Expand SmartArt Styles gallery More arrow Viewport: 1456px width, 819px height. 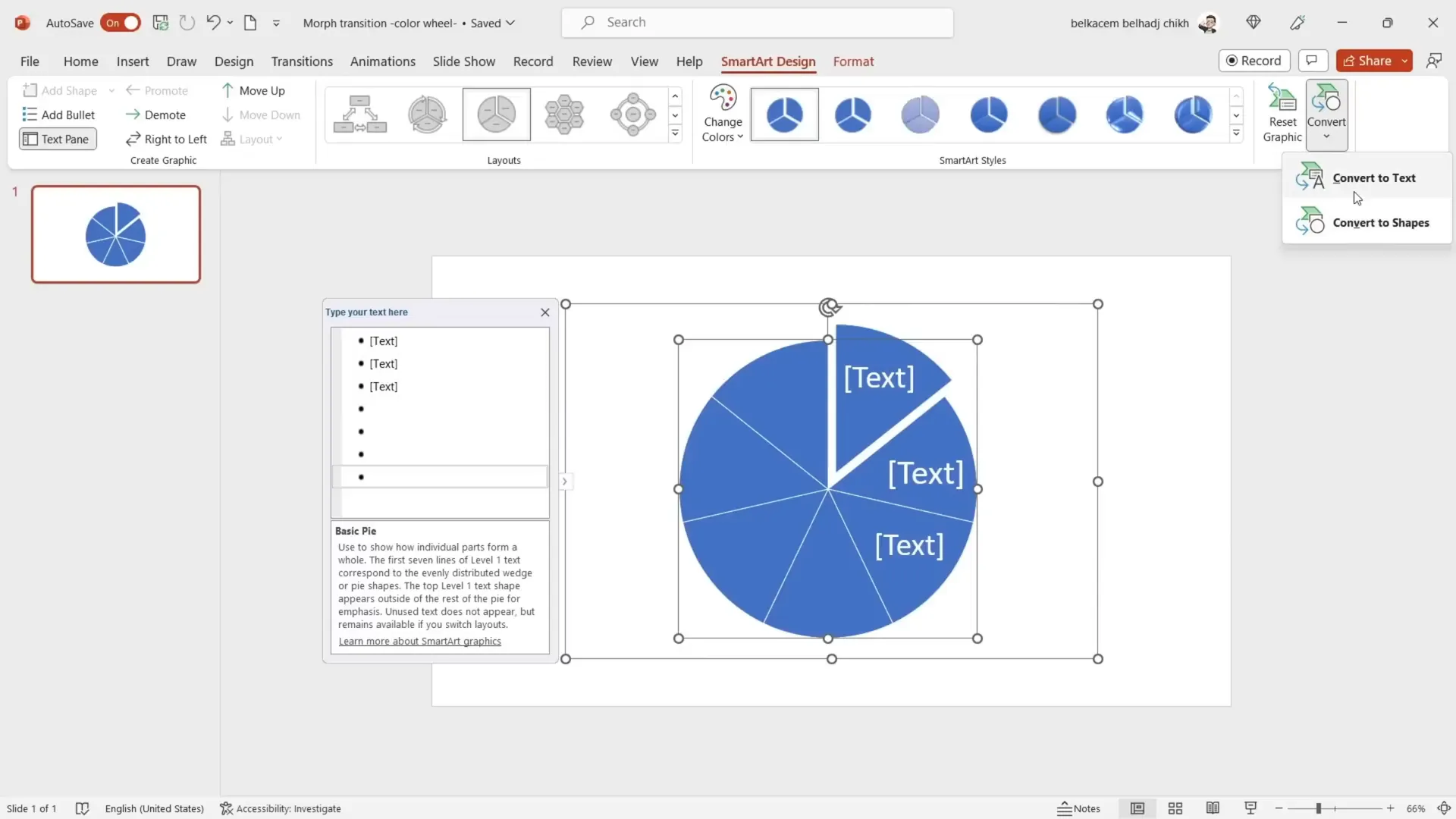(1236, 133)
